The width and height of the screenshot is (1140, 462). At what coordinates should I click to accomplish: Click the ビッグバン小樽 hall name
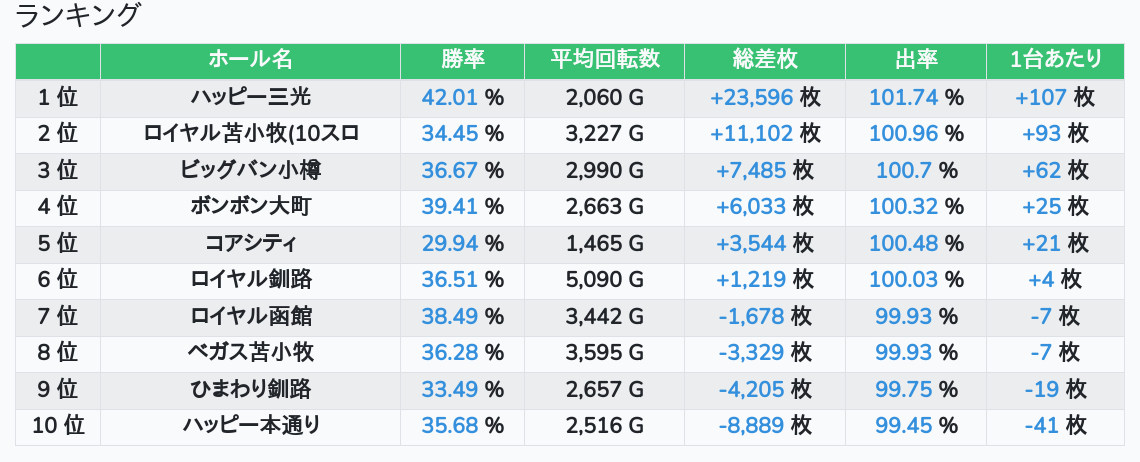[x=250, y=170]
